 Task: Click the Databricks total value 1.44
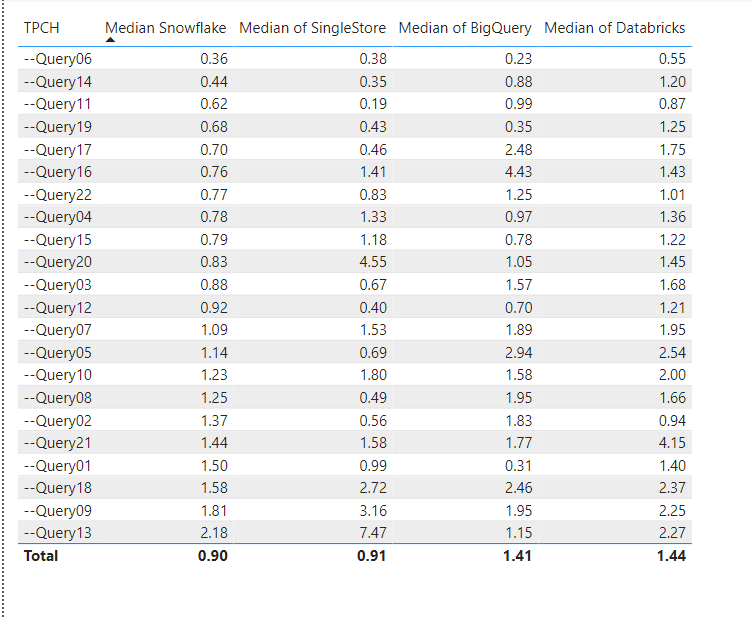point(671,556)
